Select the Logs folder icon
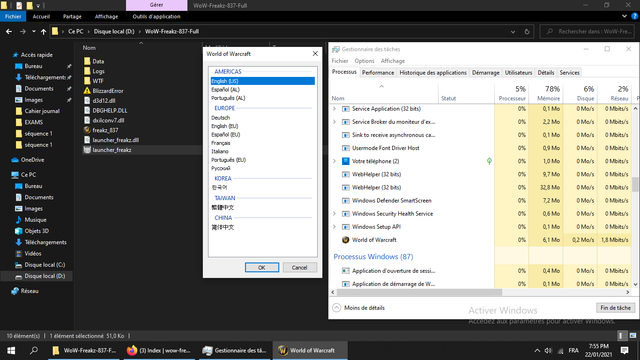The height and width of the screenshot is (360, 640). (x=87, y=71)
